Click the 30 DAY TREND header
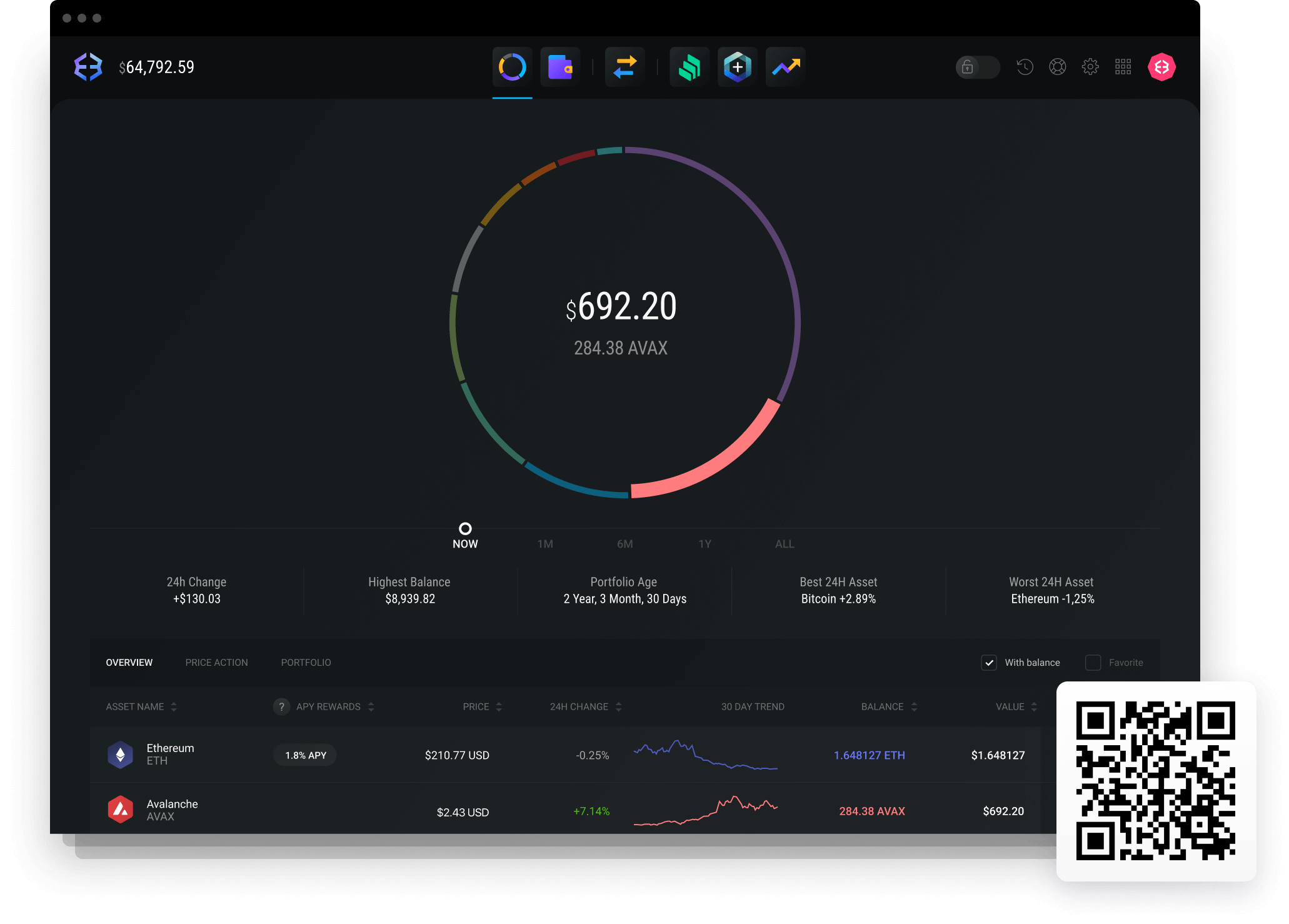Image resolution: width=1289 pixels, height=924 pixels. 753,706
